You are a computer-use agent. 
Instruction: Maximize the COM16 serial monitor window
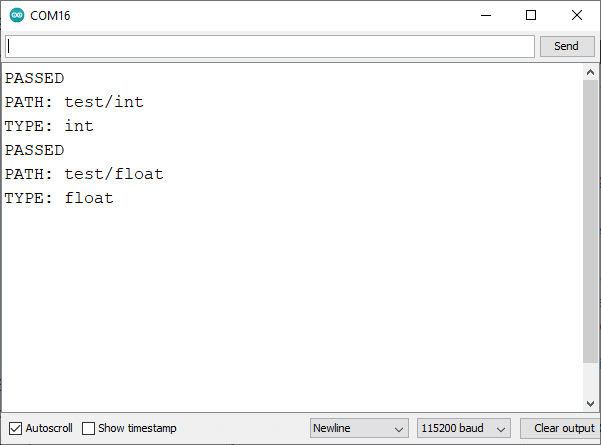coord(531,15)
